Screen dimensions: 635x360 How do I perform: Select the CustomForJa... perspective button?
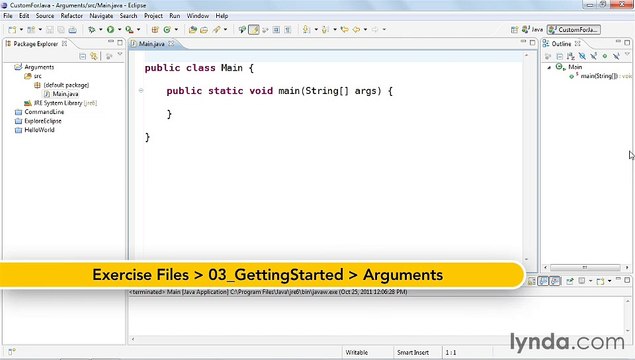(x=574, y=30)
